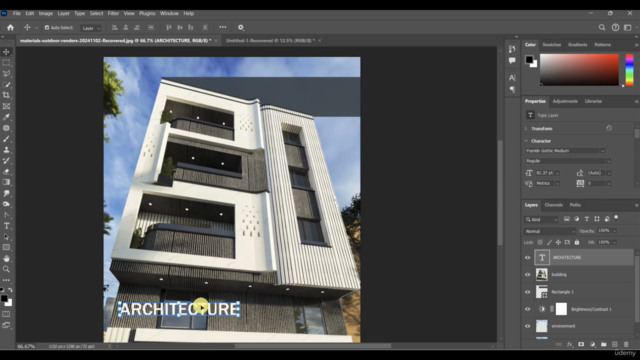Open the File menu
The image size is (640, 360).
(16, 13)
